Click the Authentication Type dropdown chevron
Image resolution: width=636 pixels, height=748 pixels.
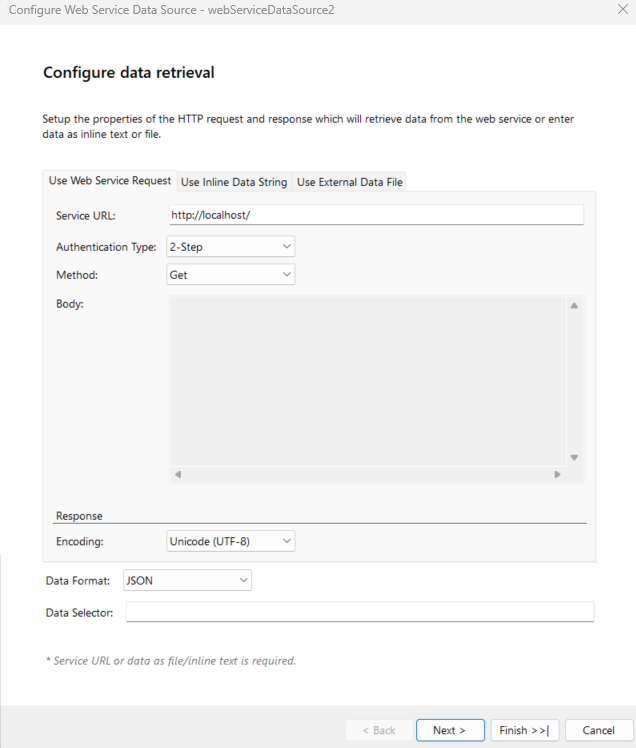click(287, 246)
